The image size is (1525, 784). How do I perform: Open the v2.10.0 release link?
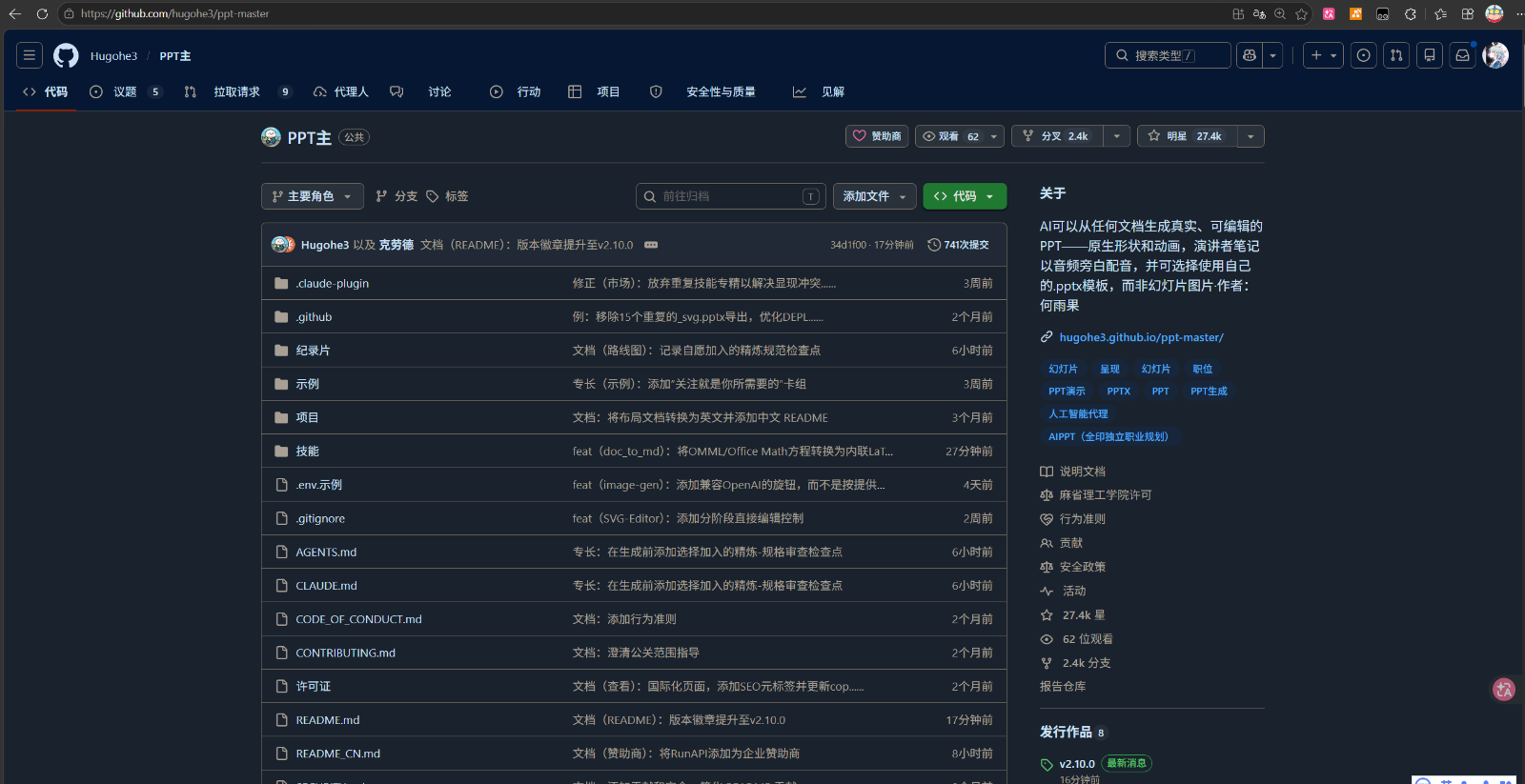[1077, 764]
